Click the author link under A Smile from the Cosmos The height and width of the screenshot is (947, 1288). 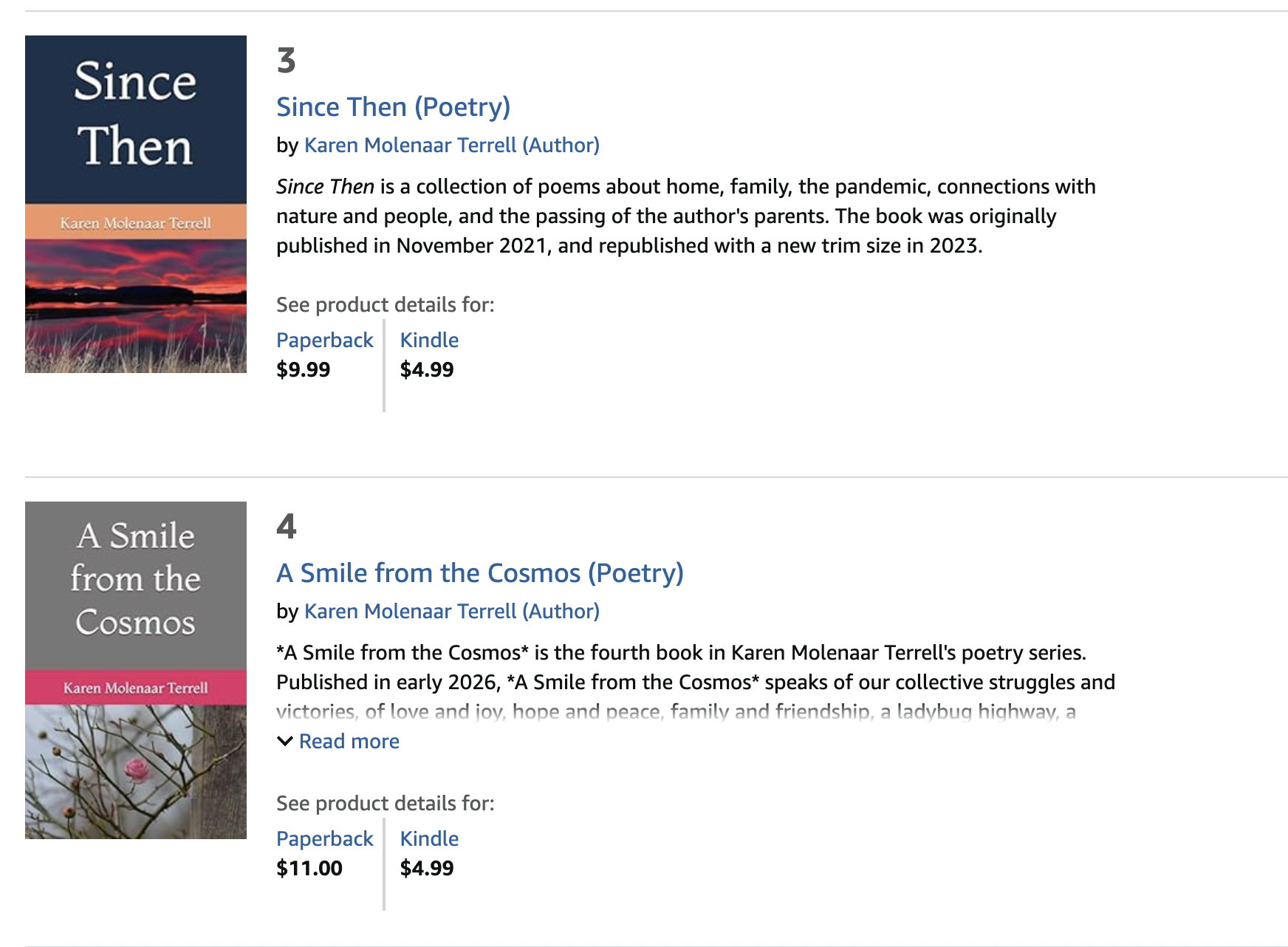point(451,612)
